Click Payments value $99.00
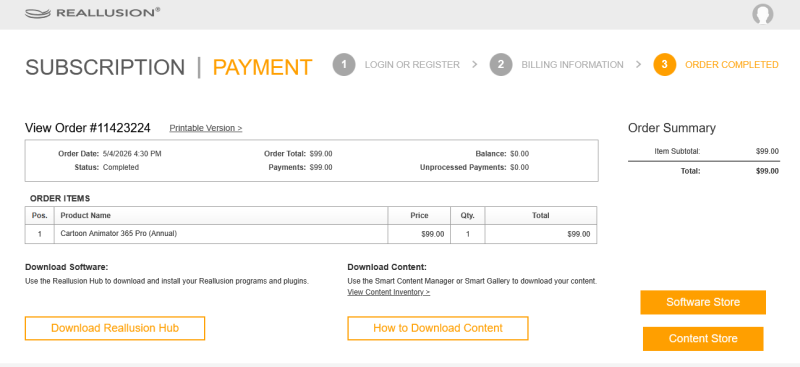The width and height of the screenshot is (800, 367). pyautogui.click(x=321, y=167)
